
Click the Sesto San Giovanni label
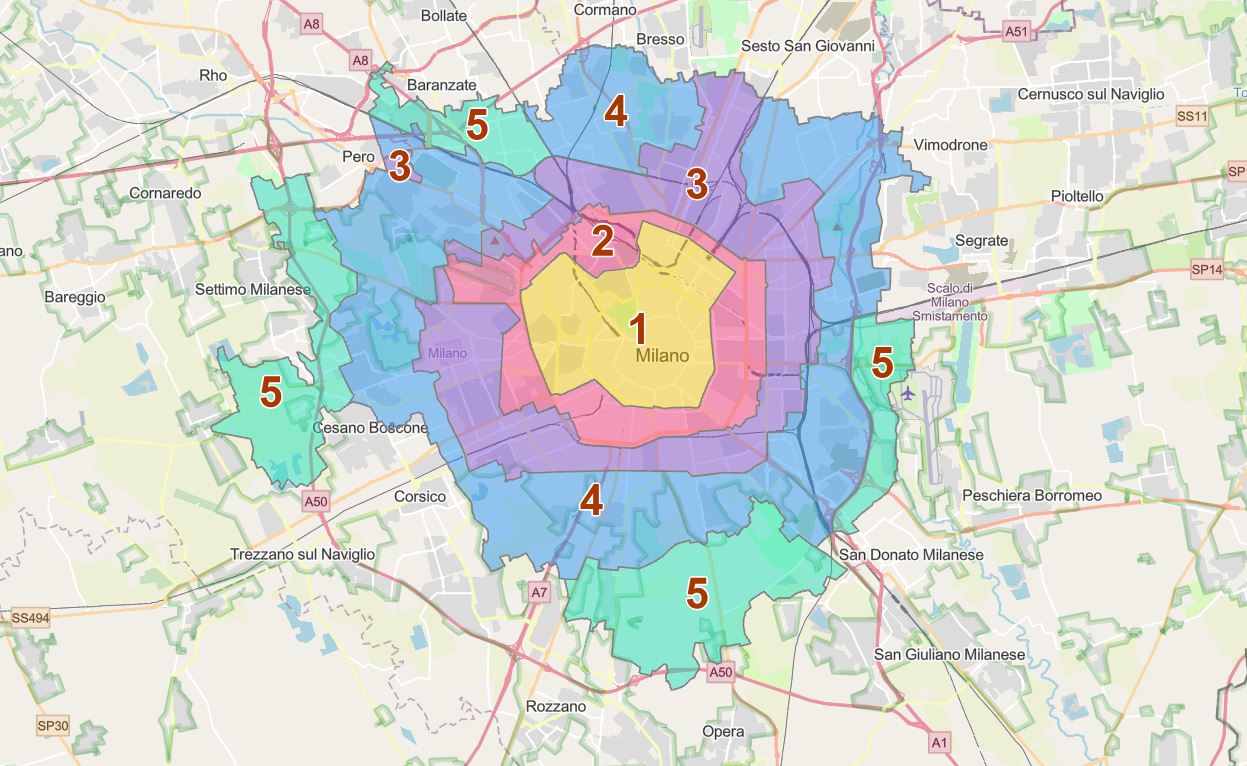pyautogui.click(x=807, y=46)
